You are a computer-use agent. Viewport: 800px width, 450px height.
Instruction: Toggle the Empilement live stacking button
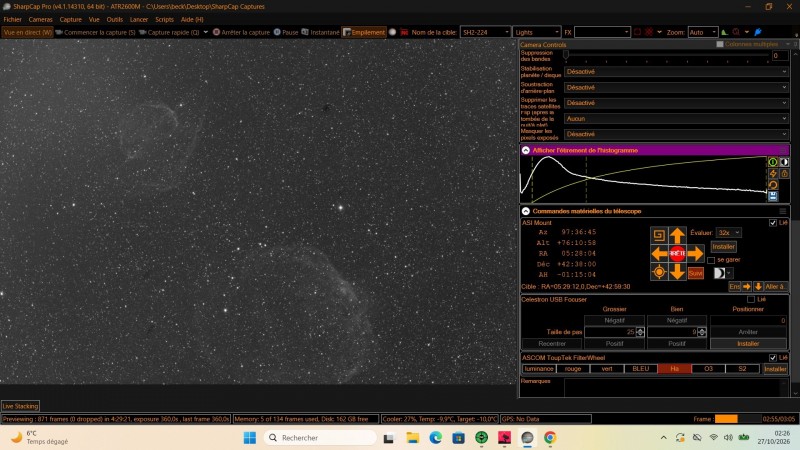pyautogui.click(x=364, y=32)
